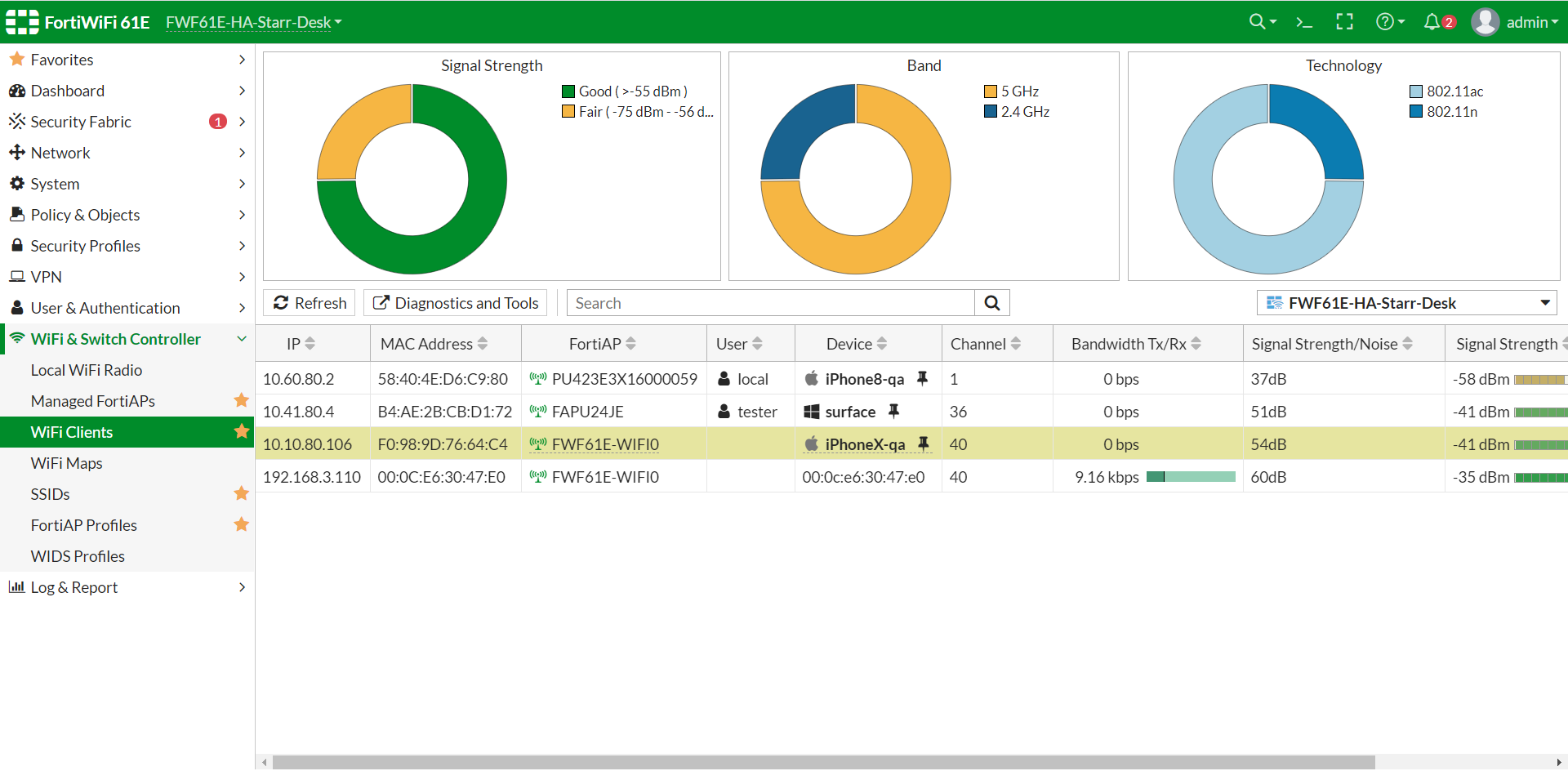Toggle SSIDs favorite star
Viewport: 1568px width, 771px height.
(x=241, y=493)
